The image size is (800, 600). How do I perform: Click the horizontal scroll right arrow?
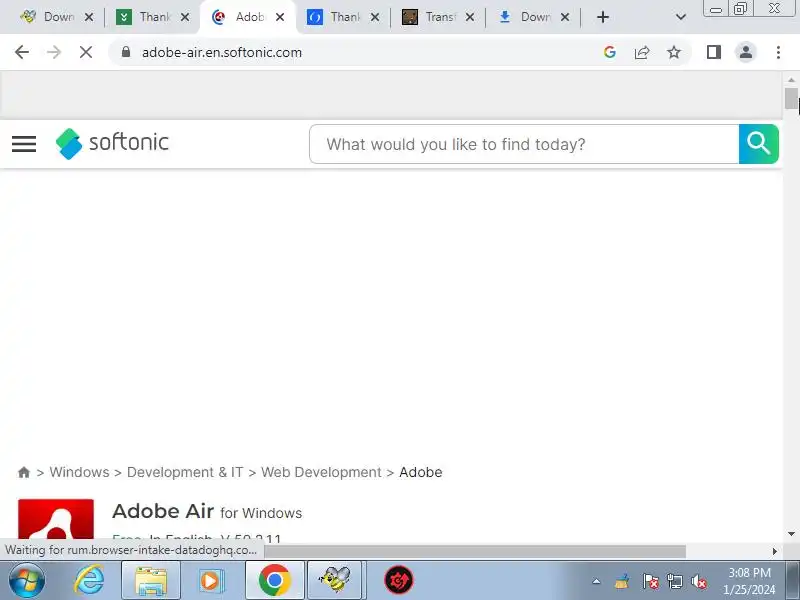coord(774,551)
